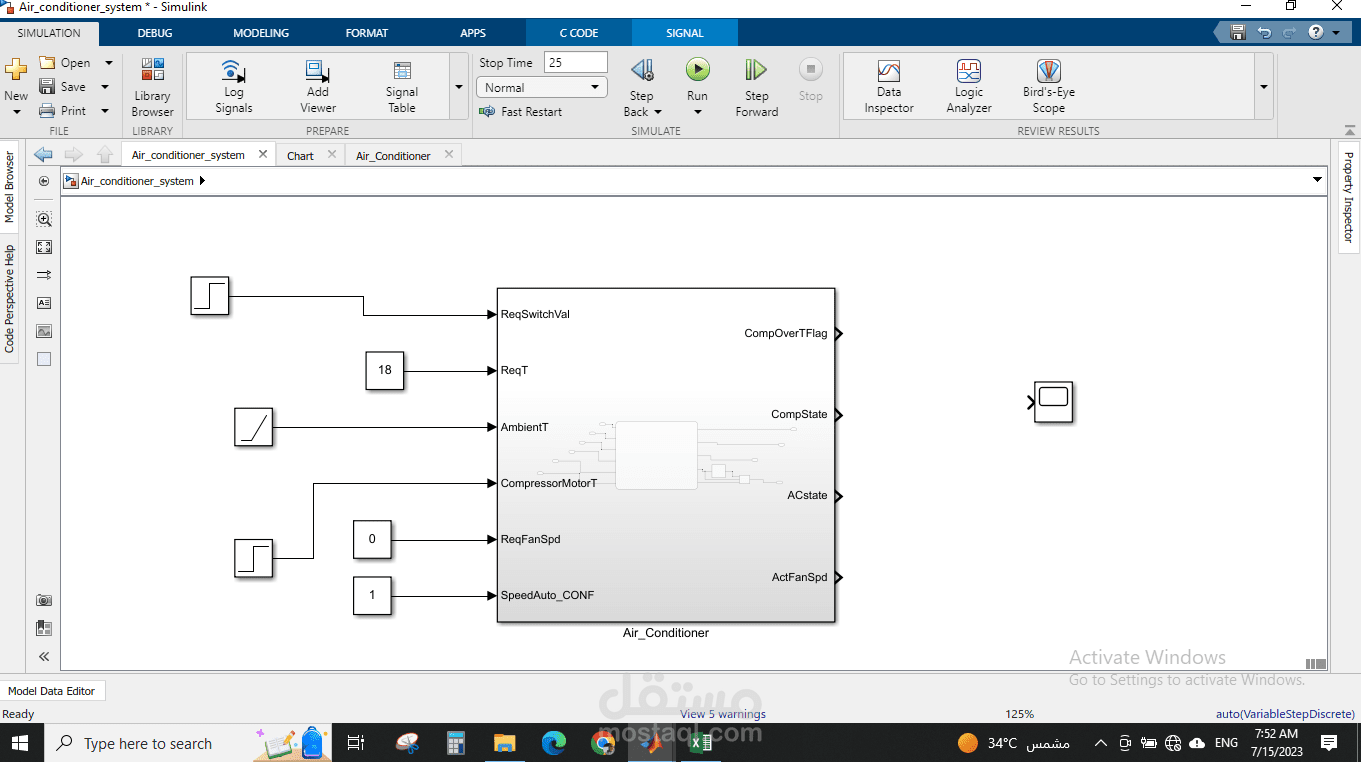The height and width of the screenshot is (762, 1361).
Task: Select the Air_Conditioner subsystem block
Action: (666, 455)
